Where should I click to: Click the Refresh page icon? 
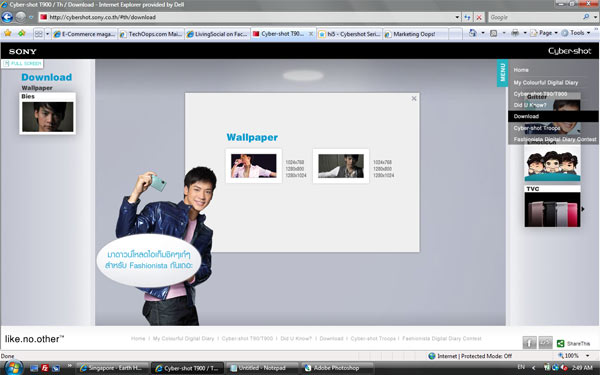(x=467, y=17)
